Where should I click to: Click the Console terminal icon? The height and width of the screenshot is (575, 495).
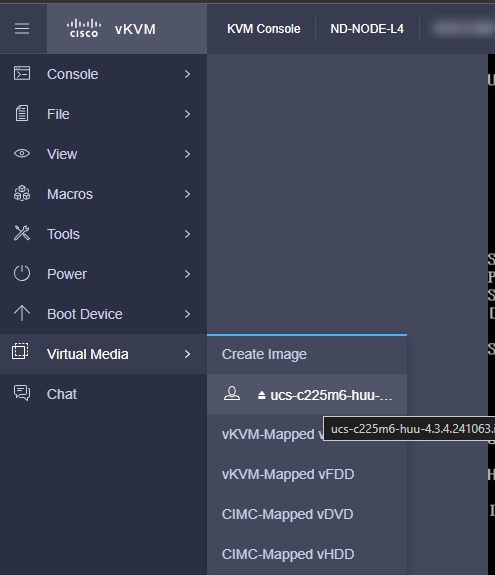tap(22, 73)
